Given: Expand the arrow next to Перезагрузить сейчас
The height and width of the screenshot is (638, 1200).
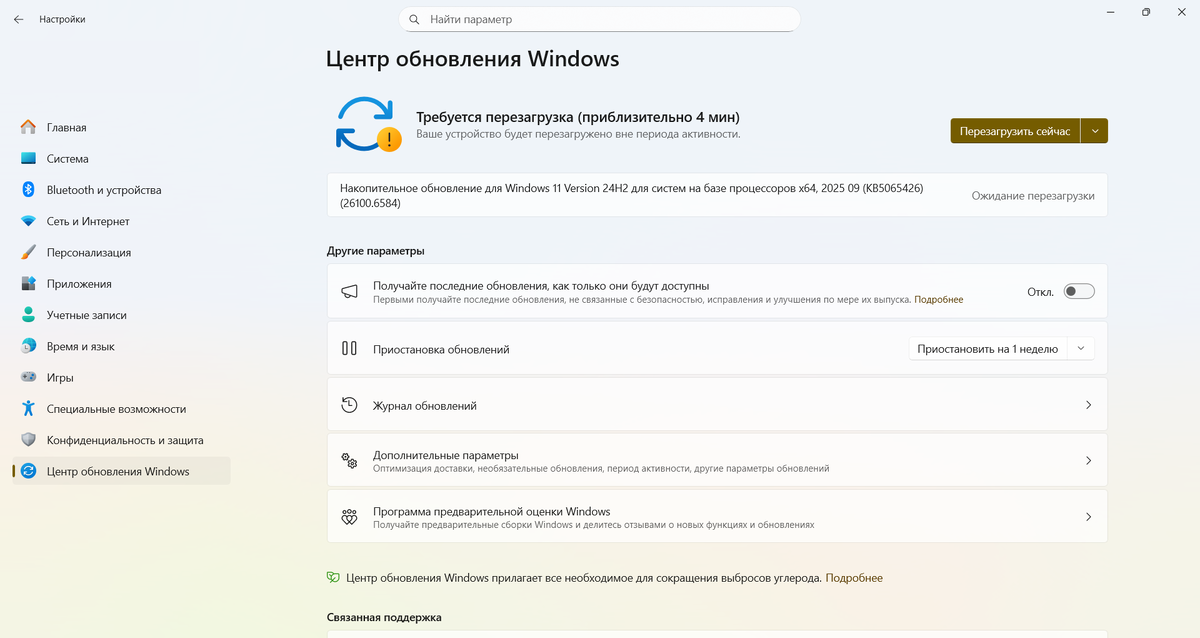Looking at the screenshot, I should click(1095, 131).
